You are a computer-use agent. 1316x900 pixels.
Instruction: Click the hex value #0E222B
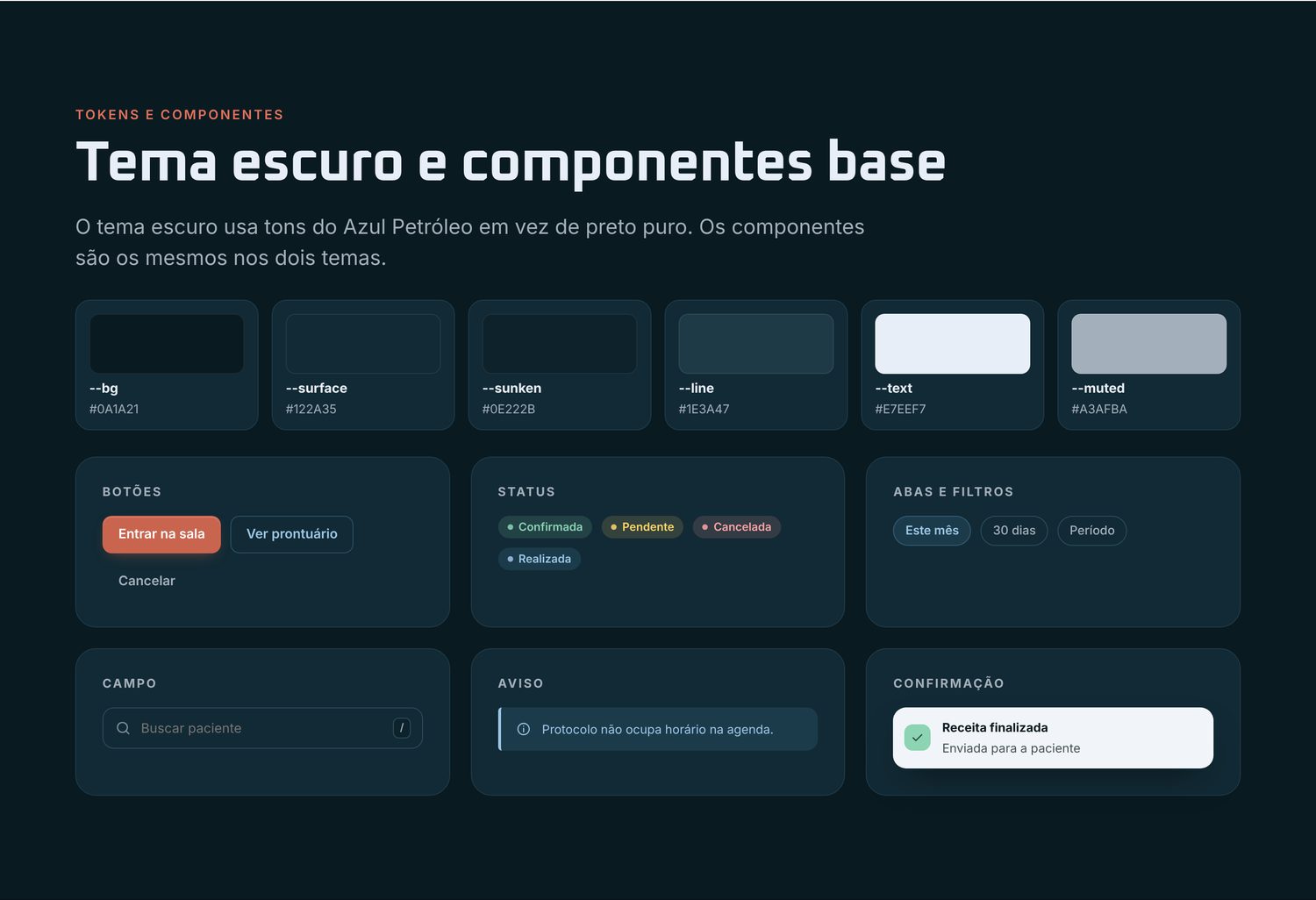pyautogui.click(x=509, y=409)
